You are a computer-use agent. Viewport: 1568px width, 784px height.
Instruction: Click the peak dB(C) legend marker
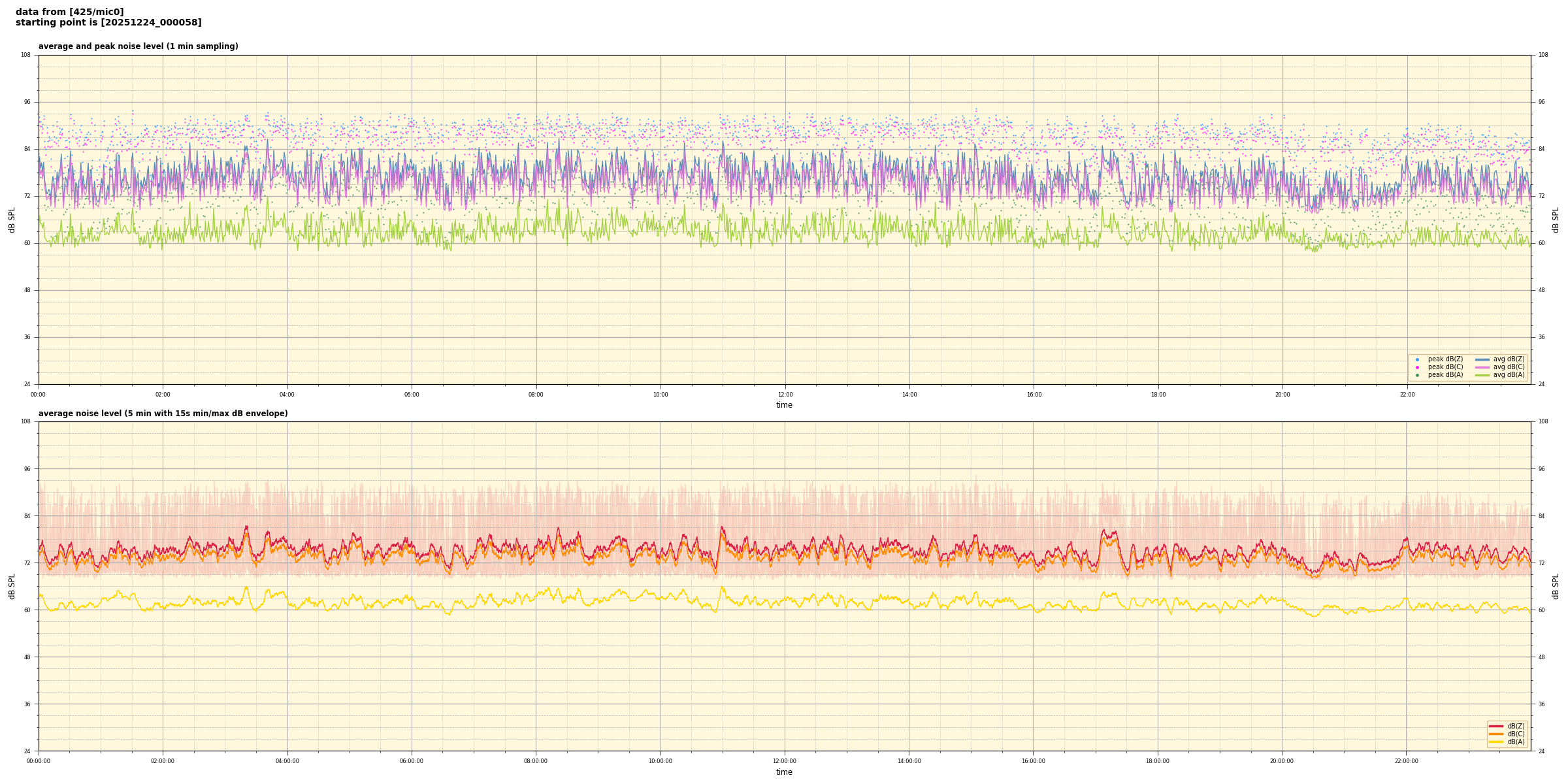(1417, 367)
